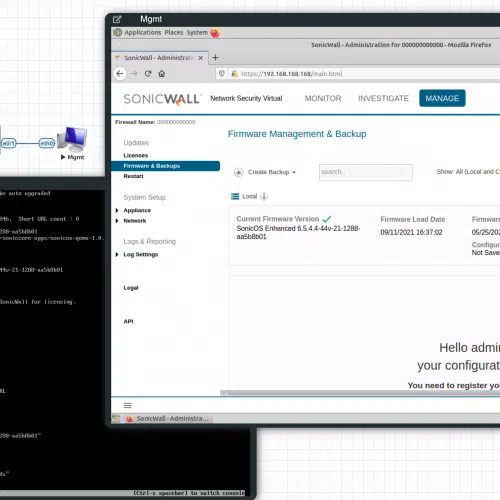This screenshot has width=500, height=500.
Task: Toggle the hamburger menu at sidebar bottom
Action: tap(127, 405)
